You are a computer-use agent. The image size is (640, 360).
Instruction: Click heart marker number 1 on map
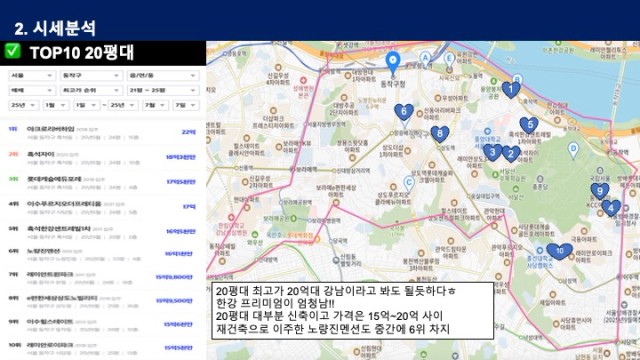[510, 89]
